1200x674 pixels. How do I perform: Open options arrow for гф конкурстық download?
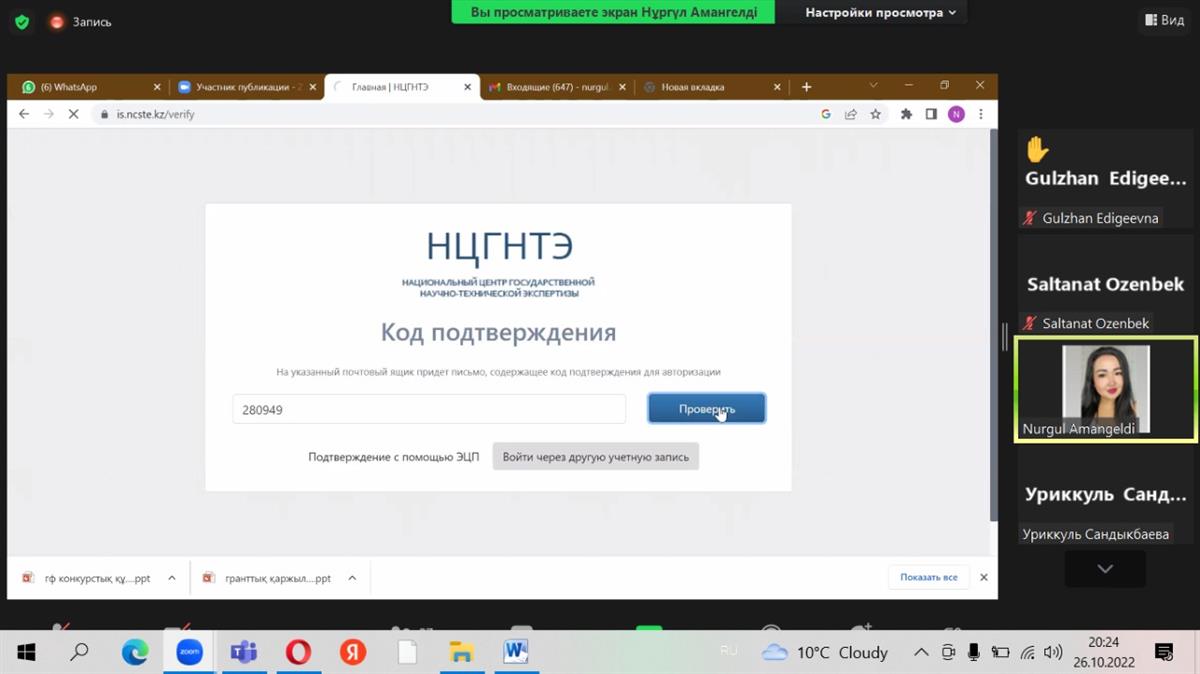coord(172,578)
